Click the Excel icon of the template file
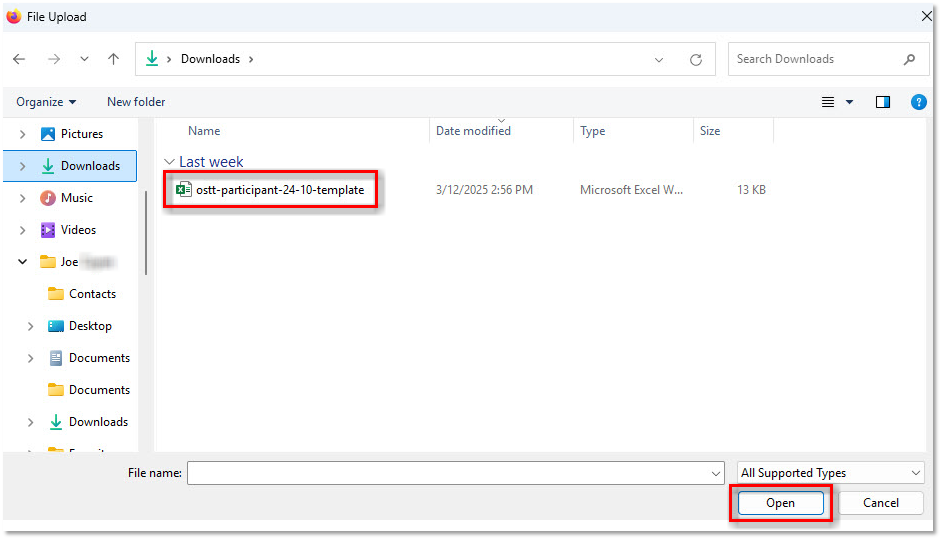This screenshot has height=540, width=942. [183, 190]
